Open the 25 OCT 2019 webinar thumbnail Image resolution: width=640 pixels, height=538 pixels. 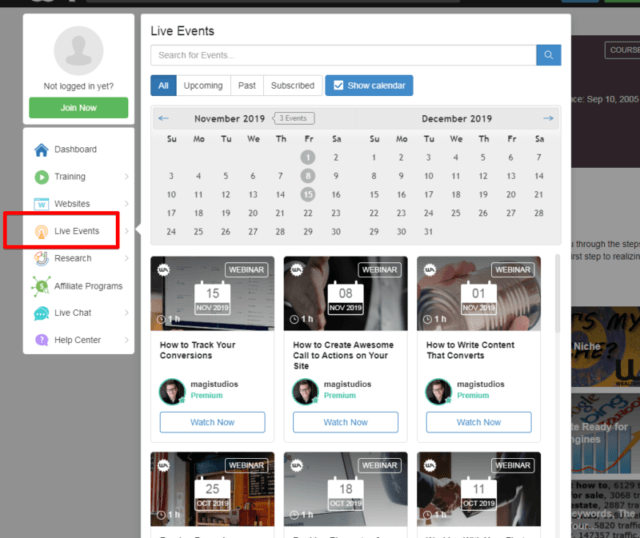212,489
